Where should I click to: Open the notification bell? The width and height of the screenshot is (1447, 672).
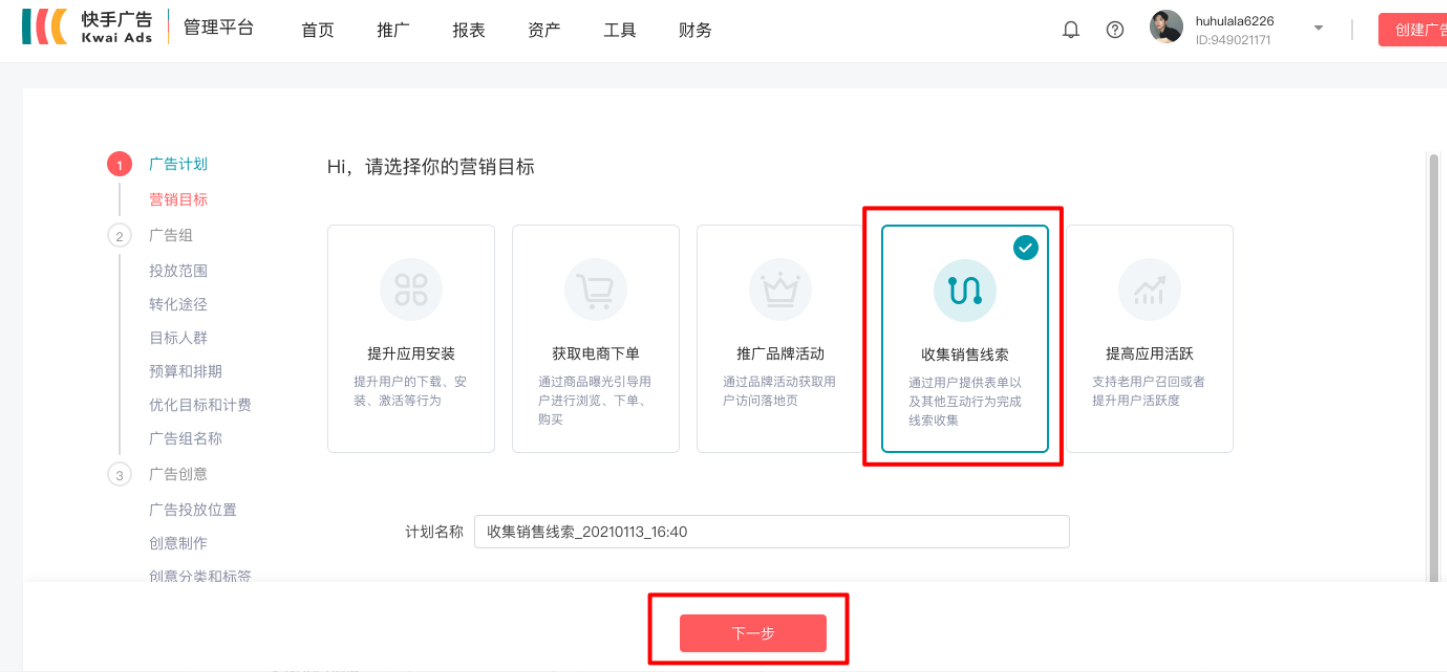1070,29
